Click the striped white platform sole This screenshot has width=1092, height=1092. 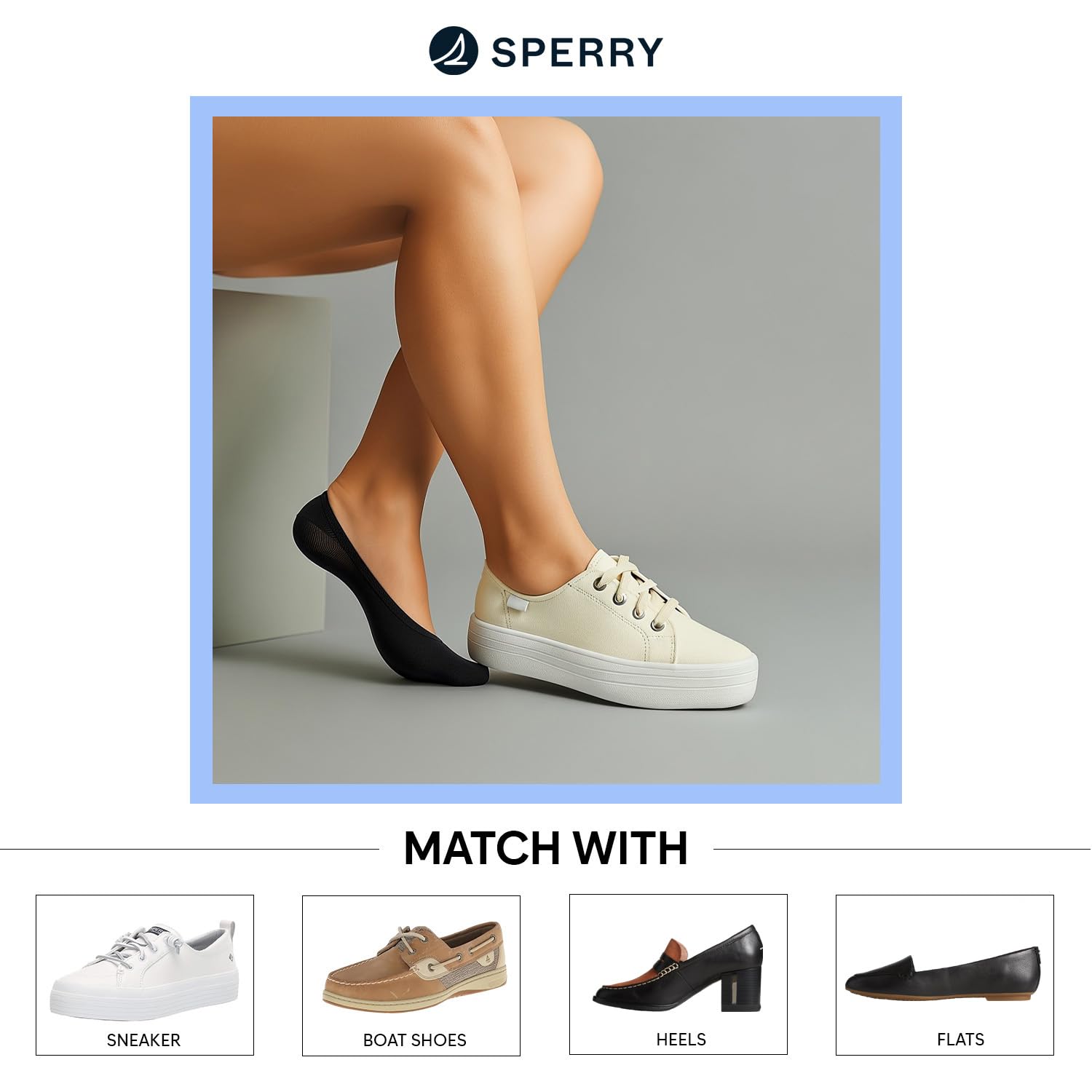click(x=612, y=670)
